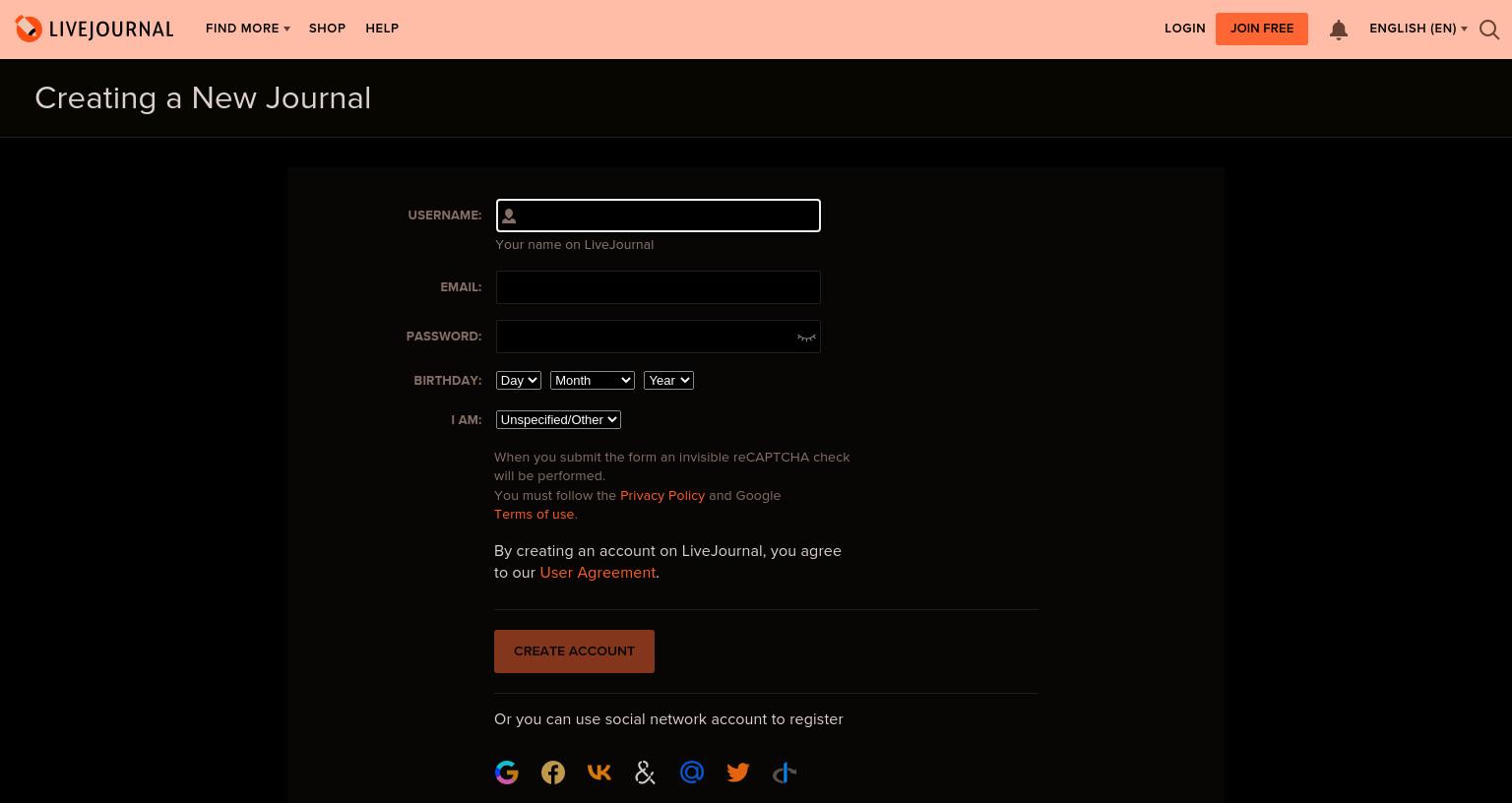Focus the Password input field

(659, 337)
